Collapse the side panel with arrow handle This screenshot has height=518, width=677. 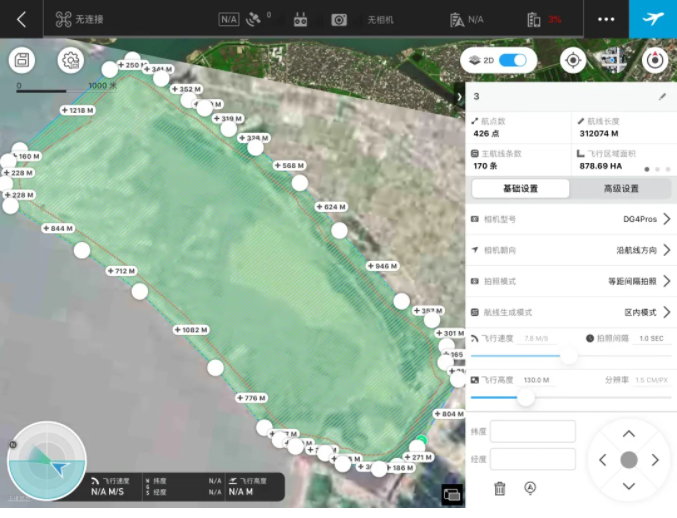click(459, 96)
